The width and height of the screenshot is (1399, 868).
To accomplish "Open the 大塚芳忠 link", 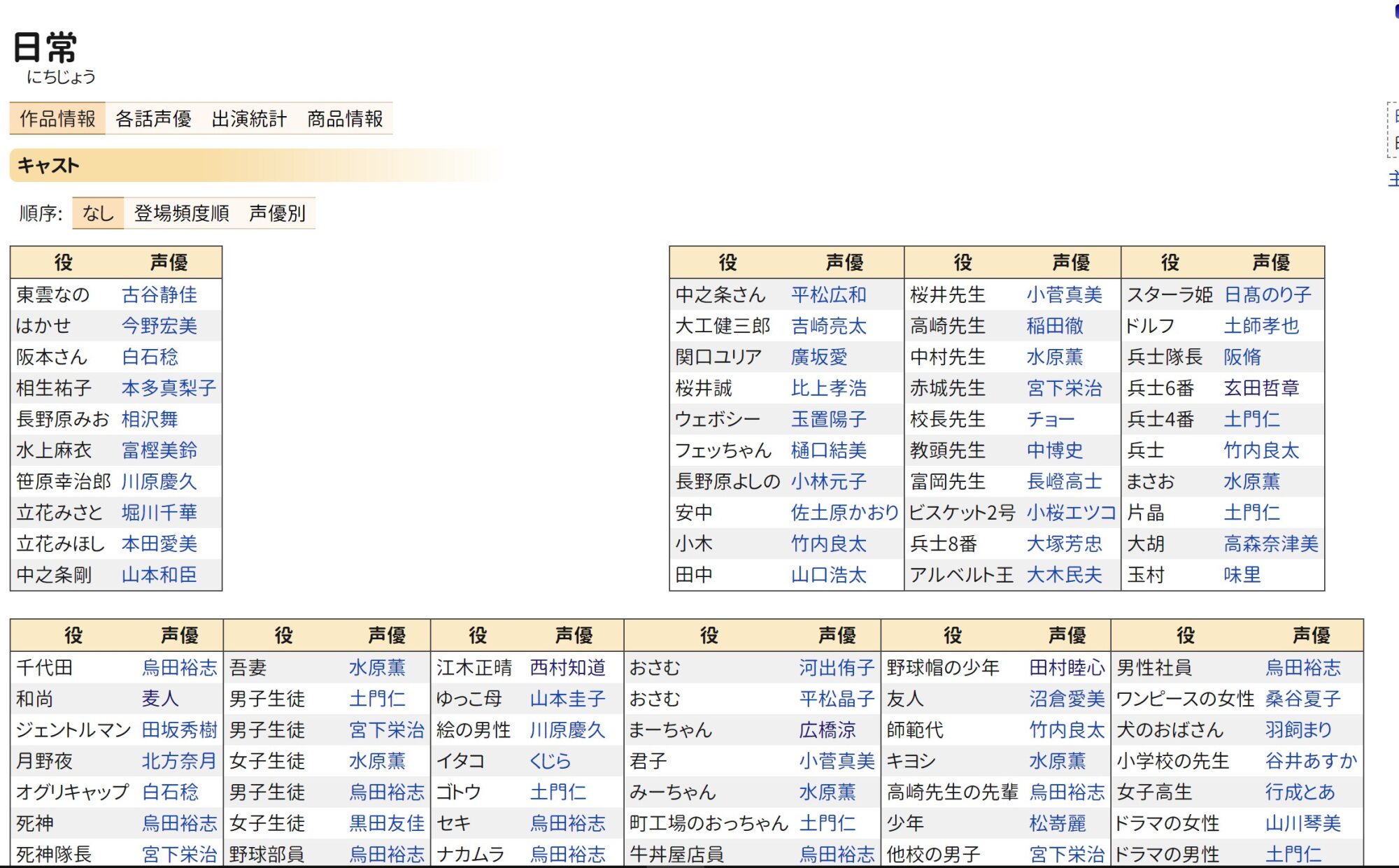I will pyautogui.click(x=1065, y=543).
